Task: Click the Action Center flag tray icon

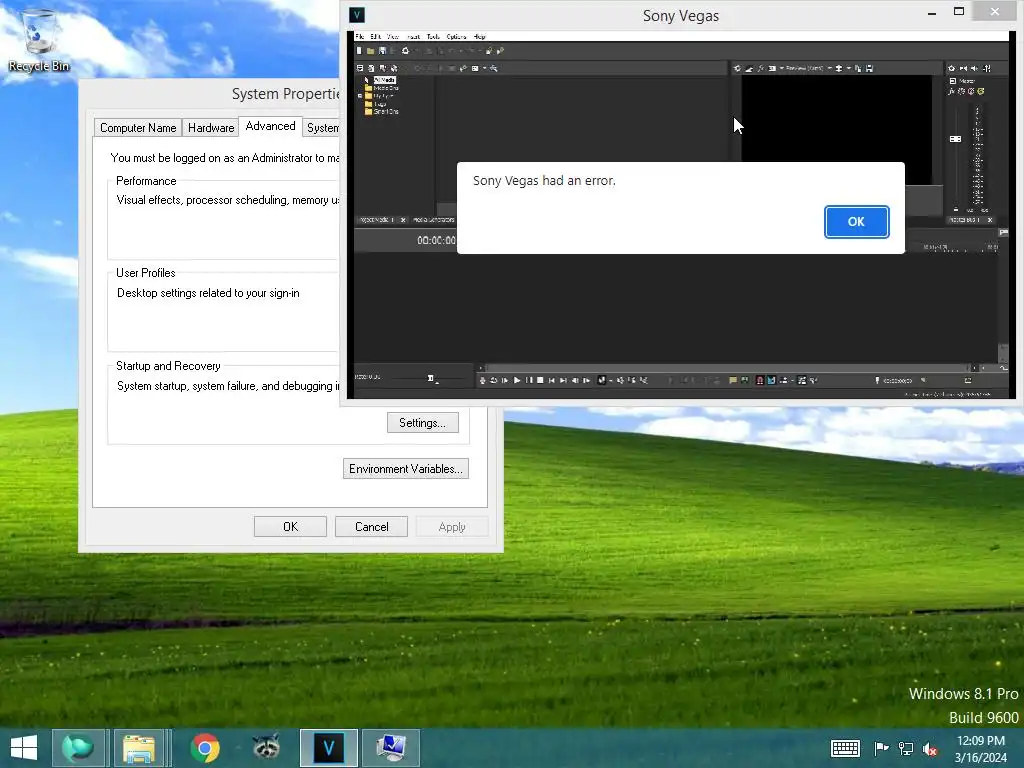Action: pyautogui.click(x=881, y=748)
